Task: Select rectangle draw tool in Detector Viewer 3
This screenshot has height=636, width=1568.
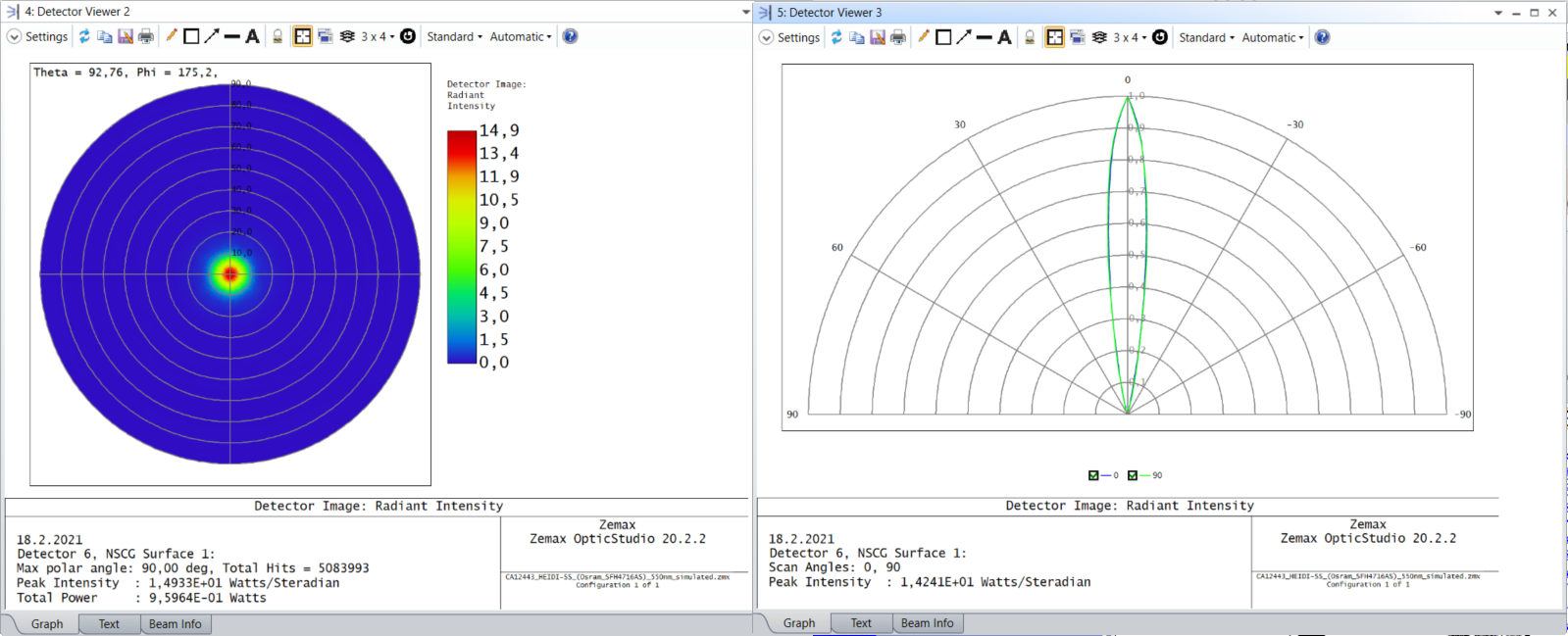Action: (943, 37)
